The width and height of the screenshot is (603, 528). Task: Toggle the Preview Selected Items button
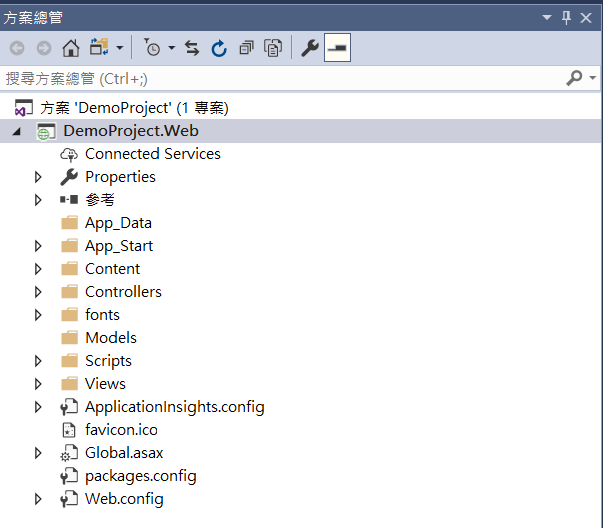[x=337, y=48]
